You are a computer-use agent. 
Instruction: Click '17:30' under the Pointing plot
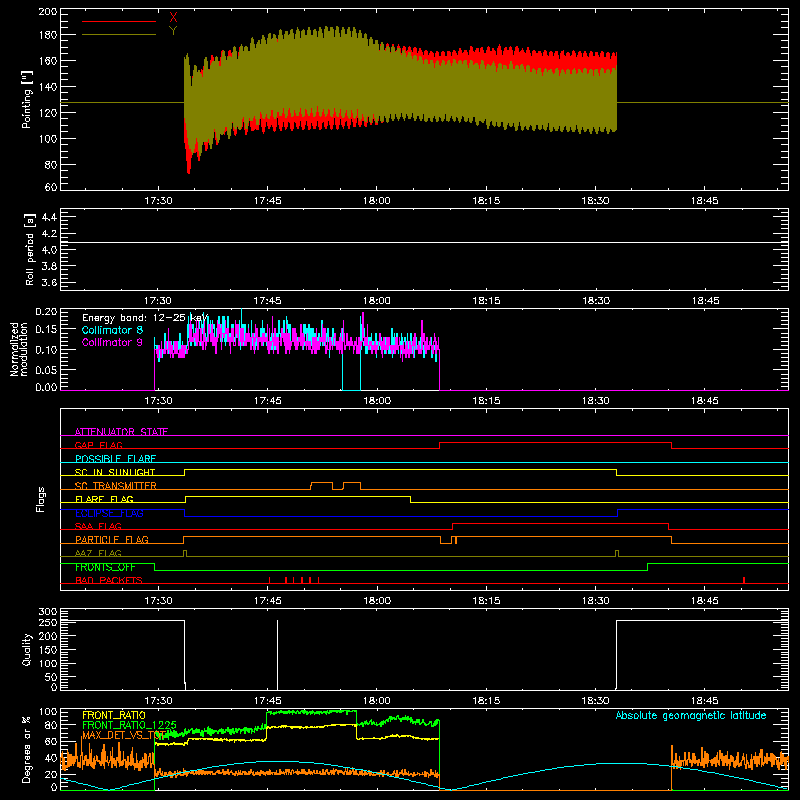(158, 201)
